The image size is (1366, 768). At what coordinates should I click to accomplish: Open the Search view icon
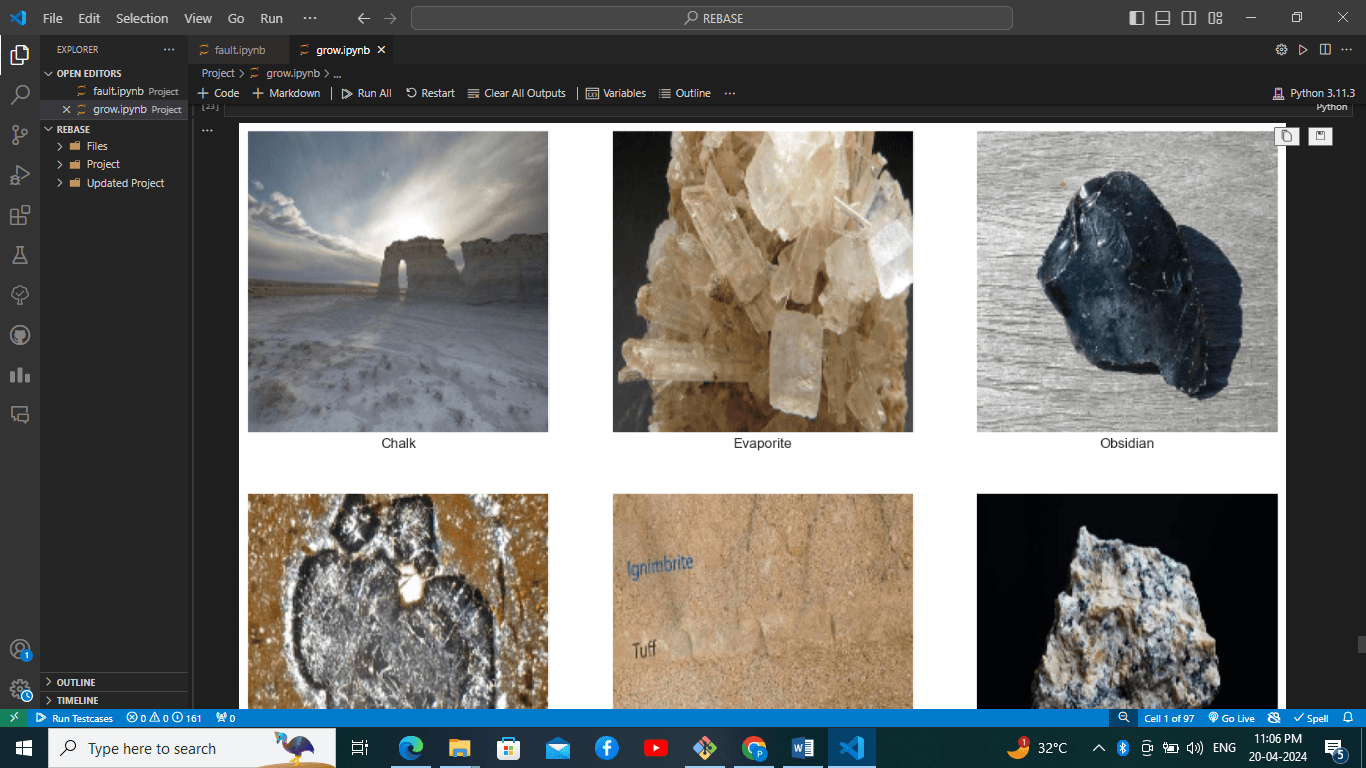point(19,95)
